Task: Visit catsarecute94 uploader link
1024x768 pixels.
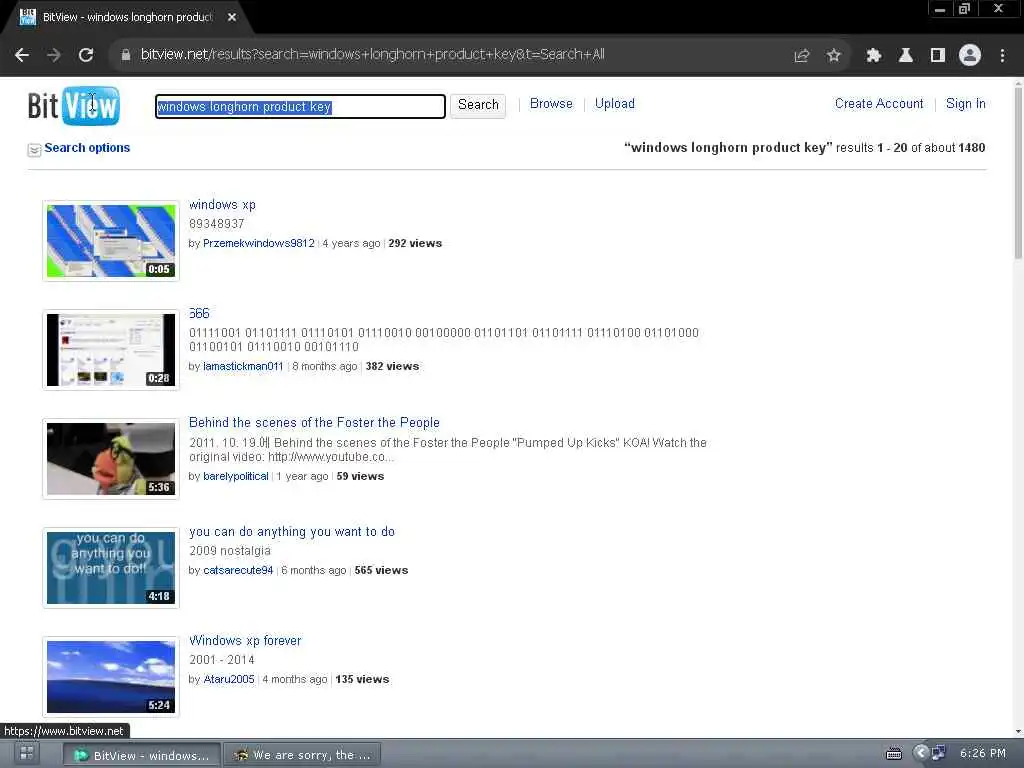Action: 238,571
